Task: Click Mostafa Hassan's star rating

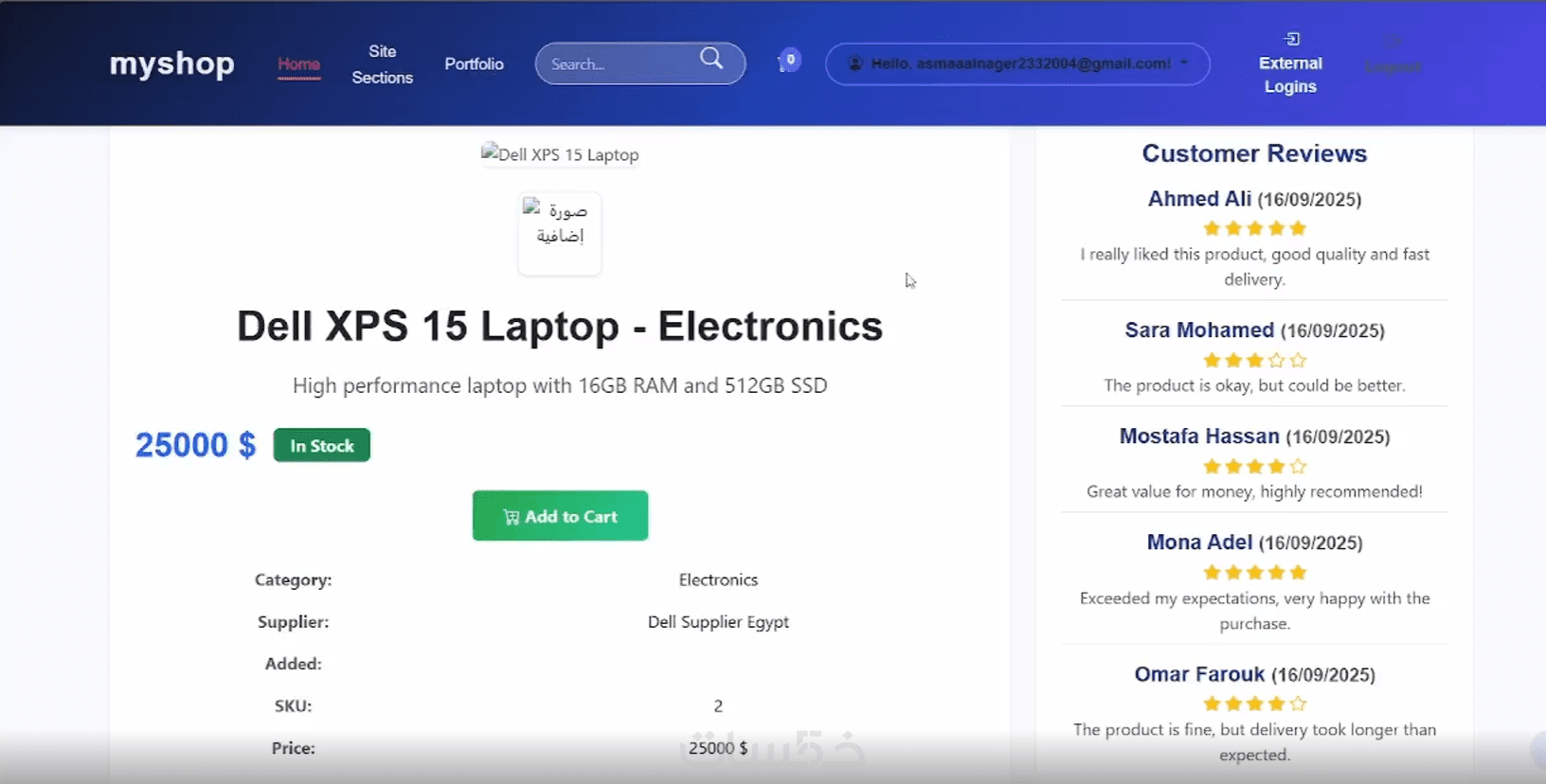Action: click(x=1254, y=466)
